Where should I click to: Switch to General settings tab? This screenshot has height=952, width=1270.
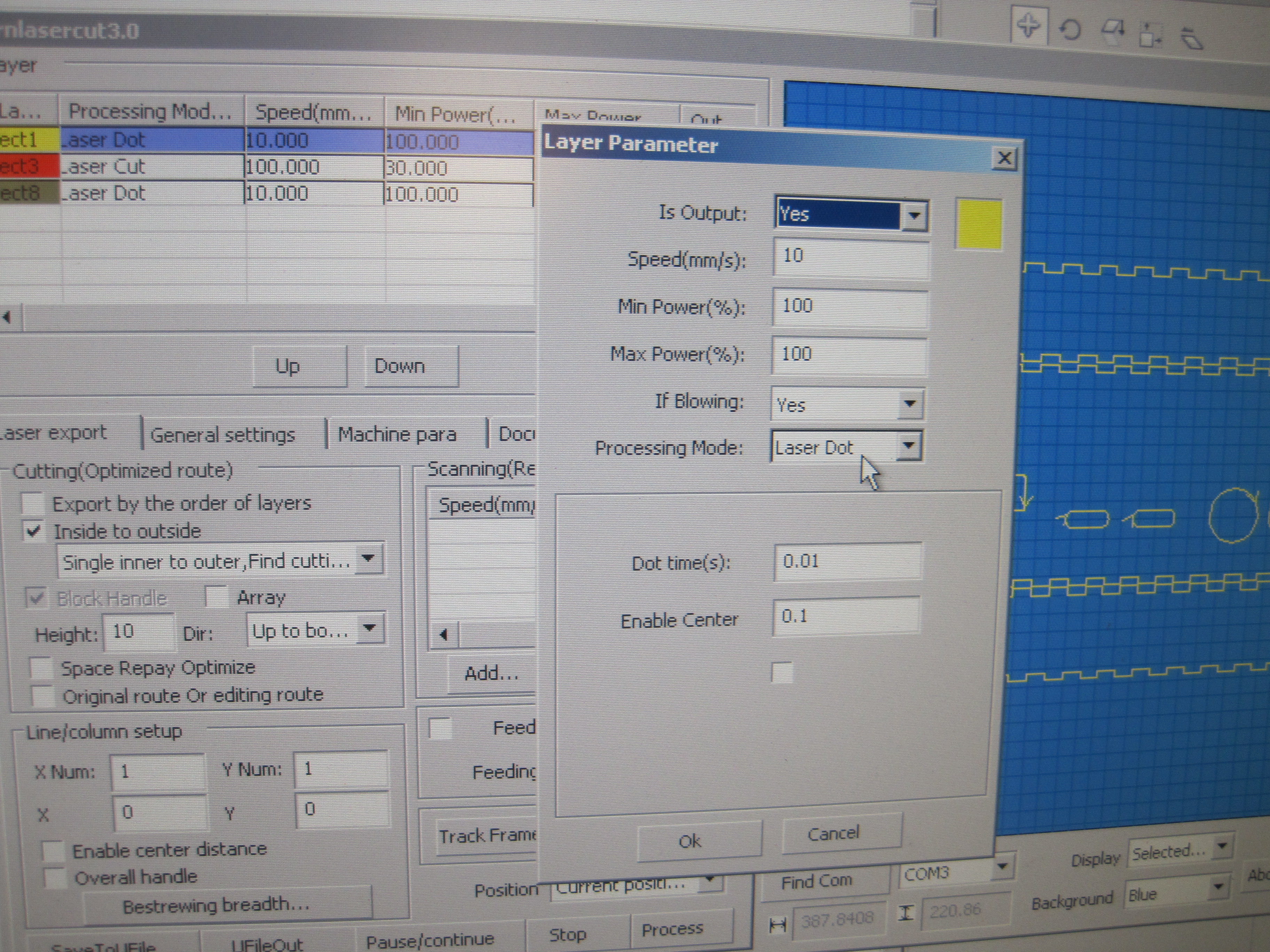click(223, 435)
